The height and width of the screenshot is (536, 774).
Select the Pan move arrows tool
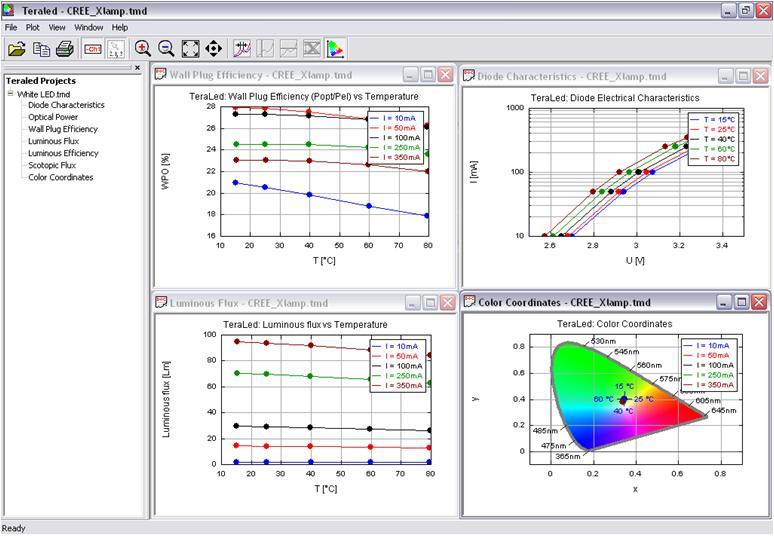[213, 48]
